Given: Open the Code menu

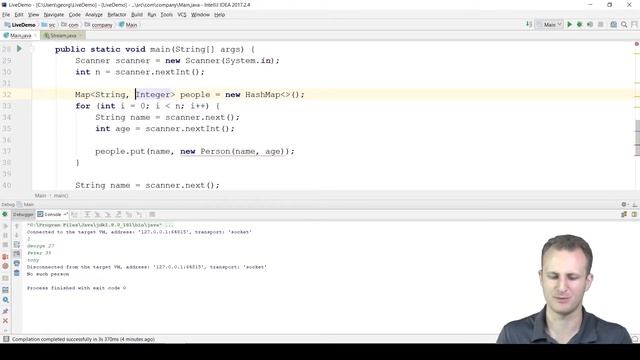Looking at the screenshot, I should pyautogui.click(x=75, y=15).
